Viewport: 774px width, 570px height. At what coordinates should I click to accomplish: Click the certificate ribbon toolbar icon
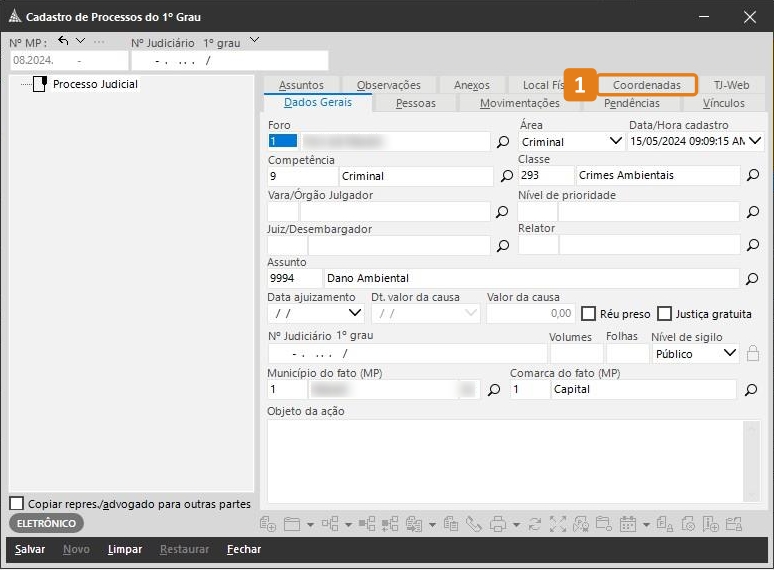point(581,524)
